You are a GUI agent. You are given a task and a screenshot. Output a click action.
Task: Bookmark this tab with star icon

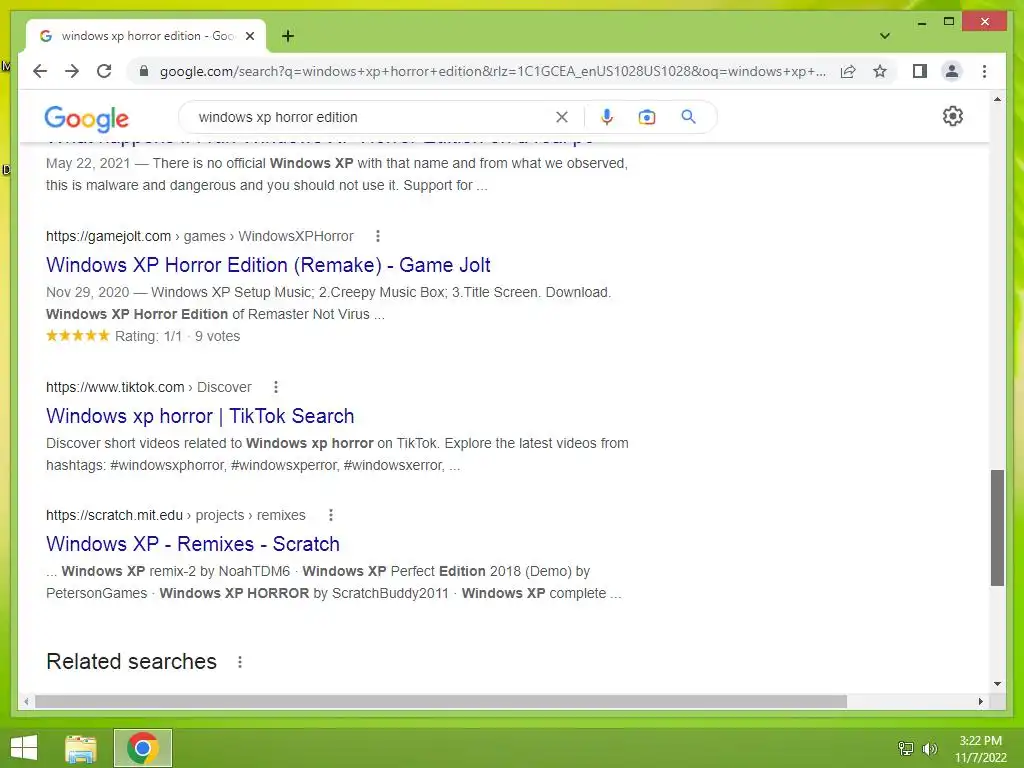880,71
